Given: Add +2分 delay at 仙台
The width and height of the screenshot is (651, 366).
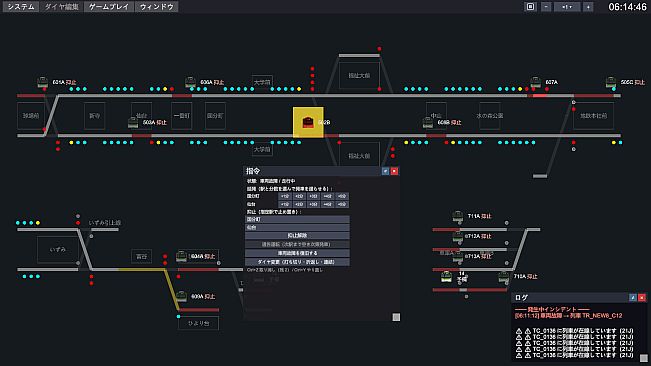Looking at the screenshot, I should [x=299, y=204].
